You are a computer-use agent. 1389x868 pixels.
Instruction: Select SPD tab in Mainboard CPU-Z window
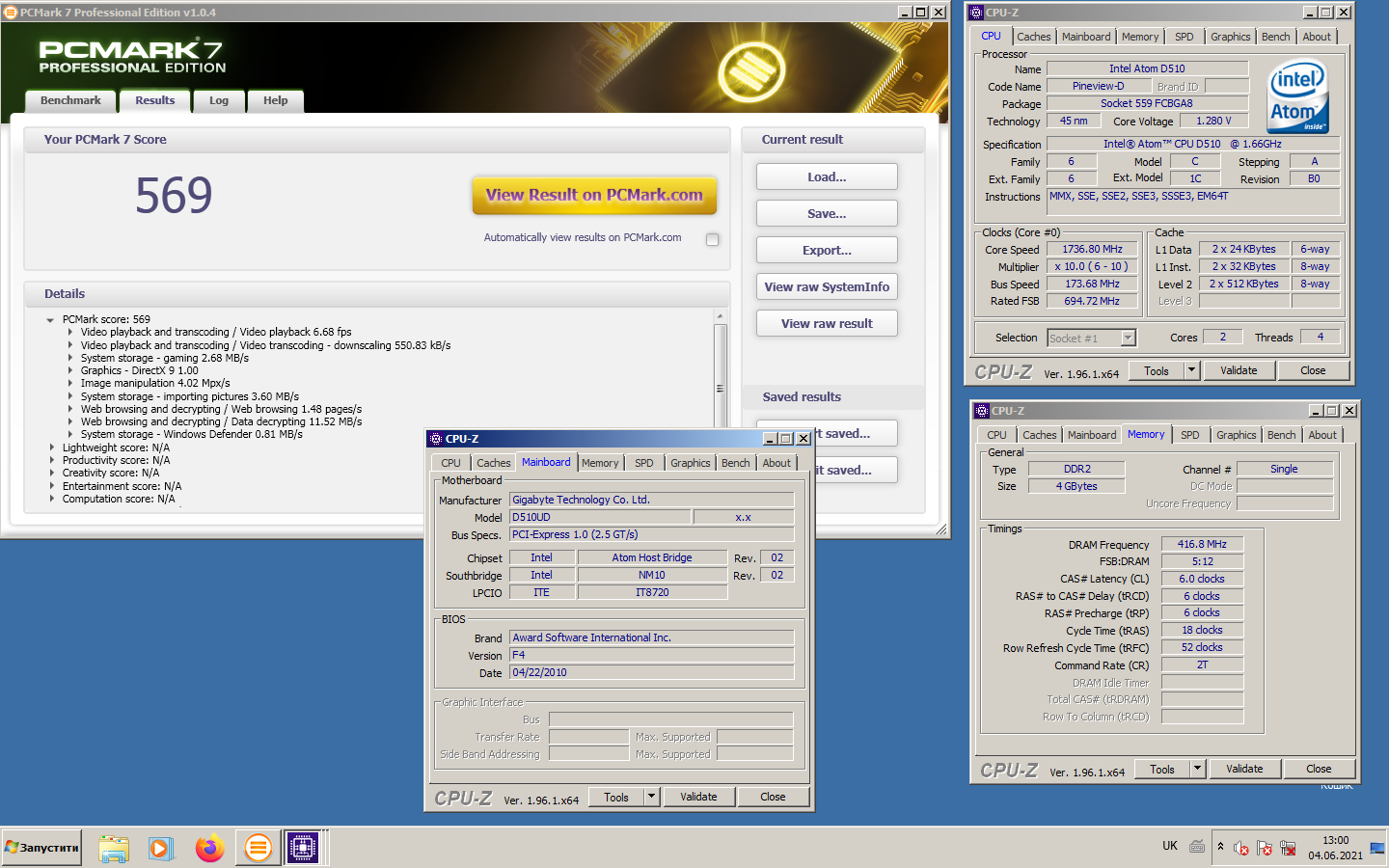click(644, 463)
